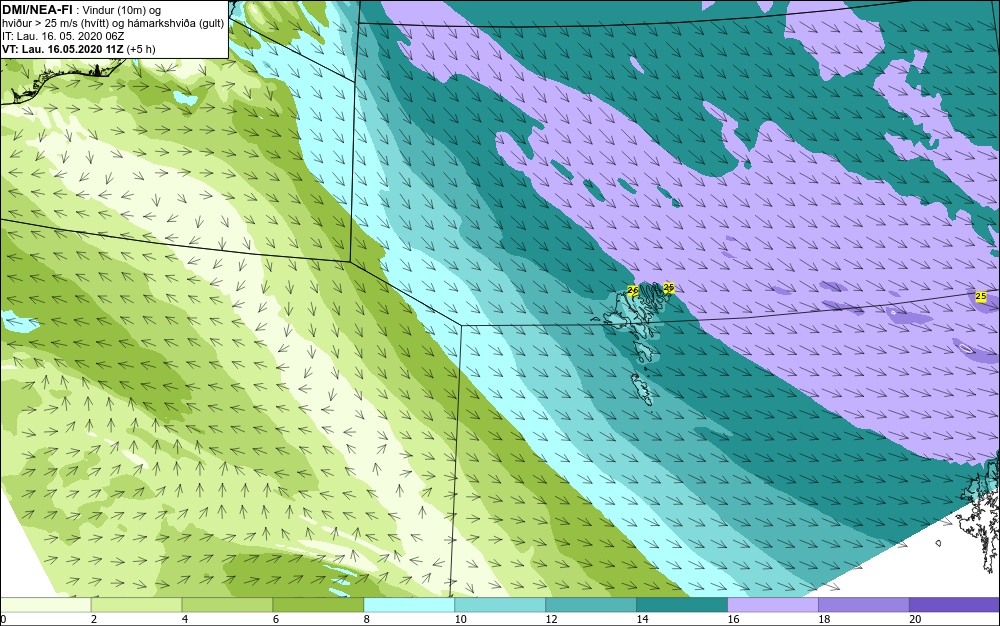
Task: Click the legend scale label 12
Action: [x=552, y=619]
